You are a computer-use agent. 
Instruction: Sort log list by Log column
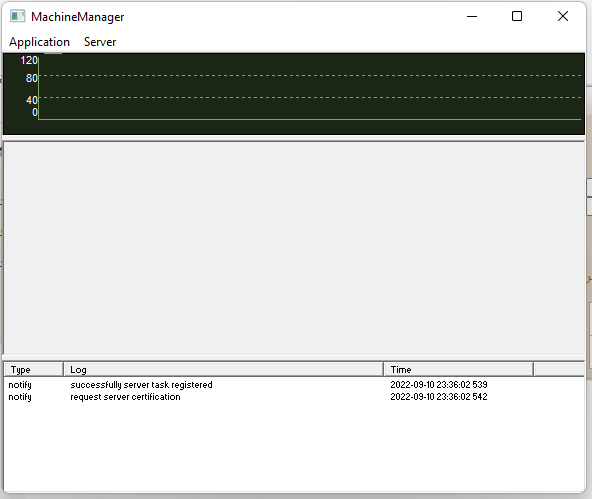coord(224,369)
